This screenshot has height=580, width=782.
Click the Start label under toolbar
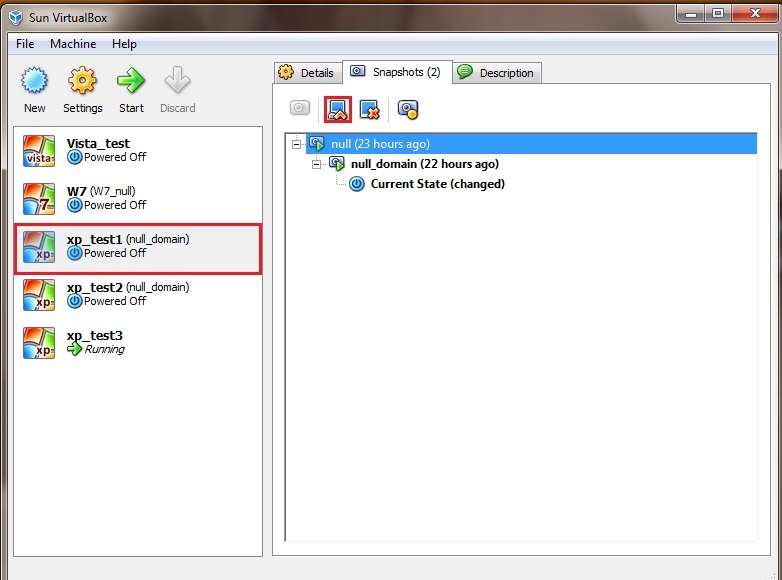131,108
